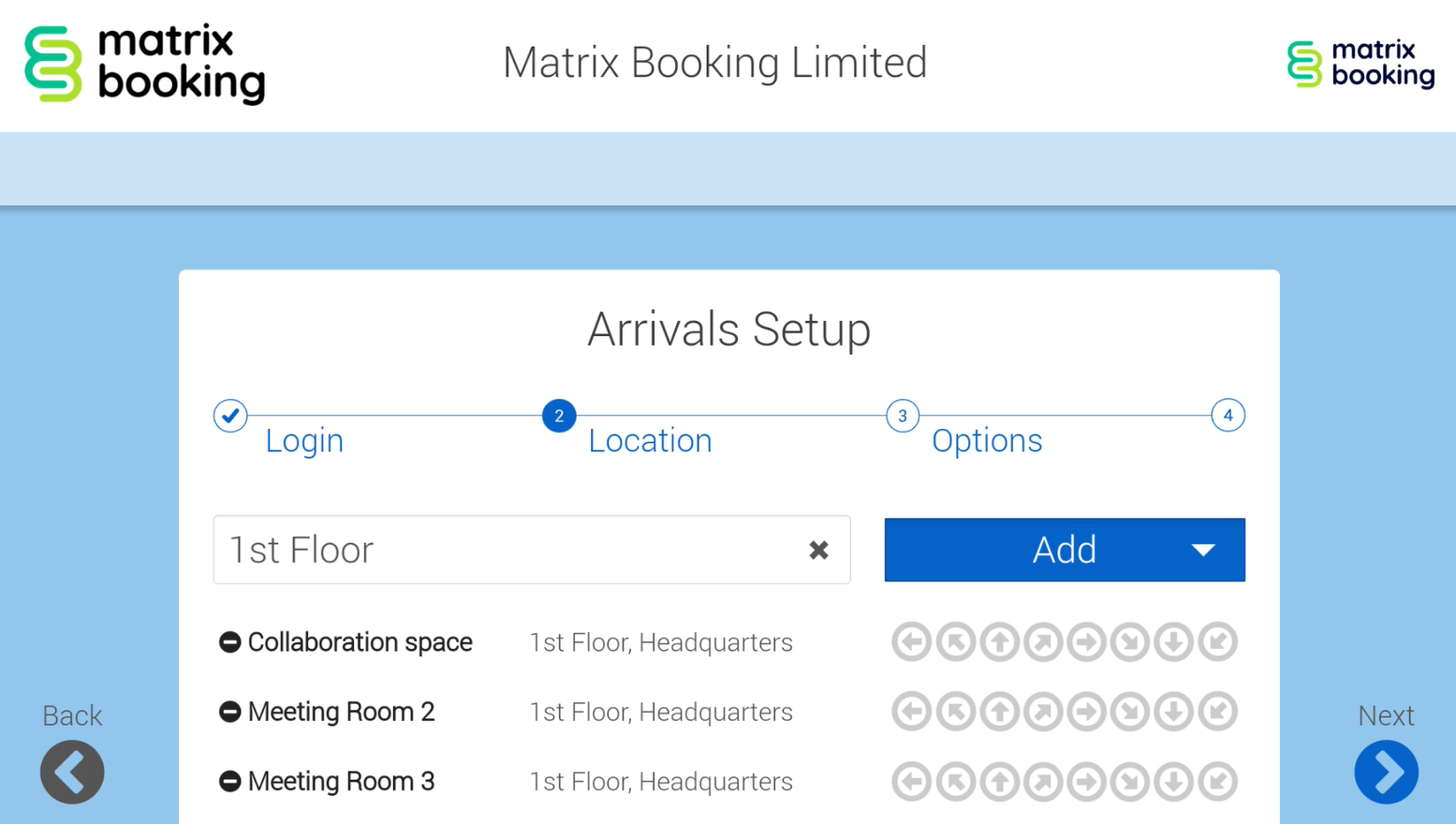Viewport: 1456px width, 824px height.
Task: Open the Options step
Action: coord(986,440)
